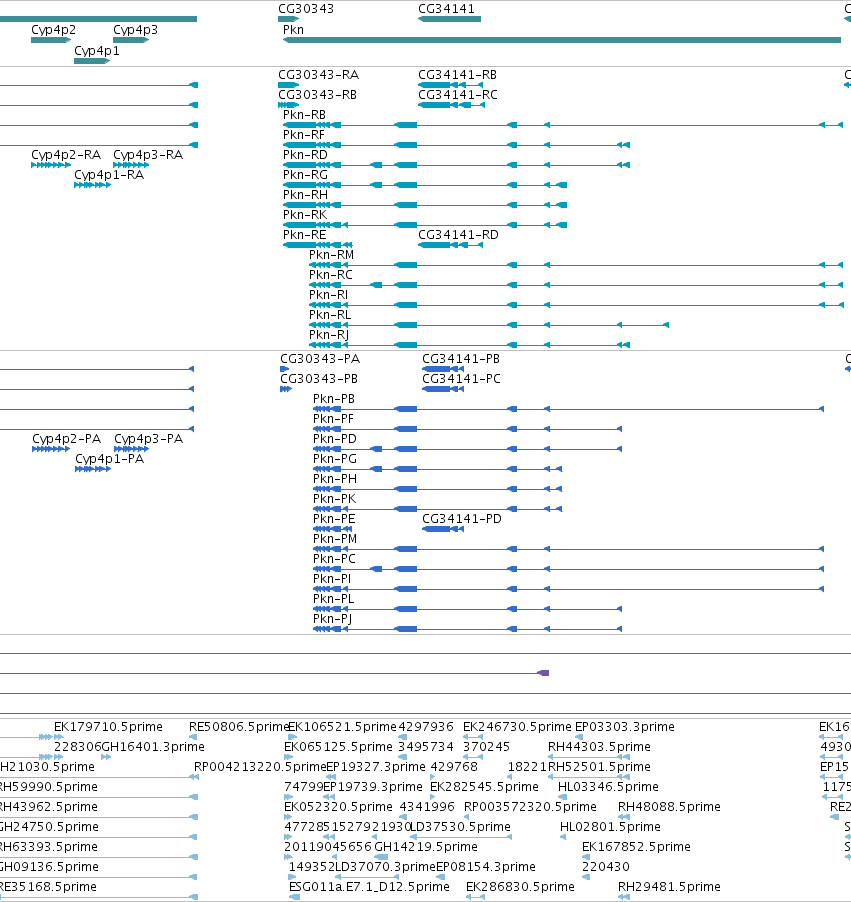This screenshot has height=902, width=851.
Task: Select the Pkn-RK transcript label
Action: (305, 215)
